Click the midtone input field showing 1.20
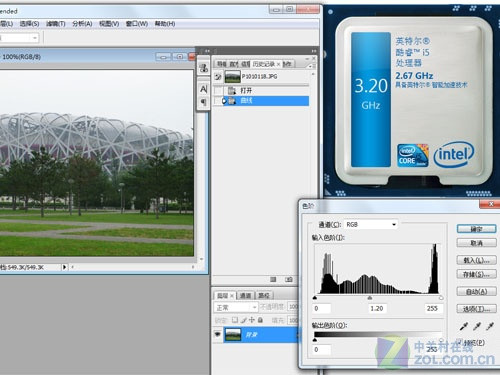500x375 pixels. click(377, 308)
